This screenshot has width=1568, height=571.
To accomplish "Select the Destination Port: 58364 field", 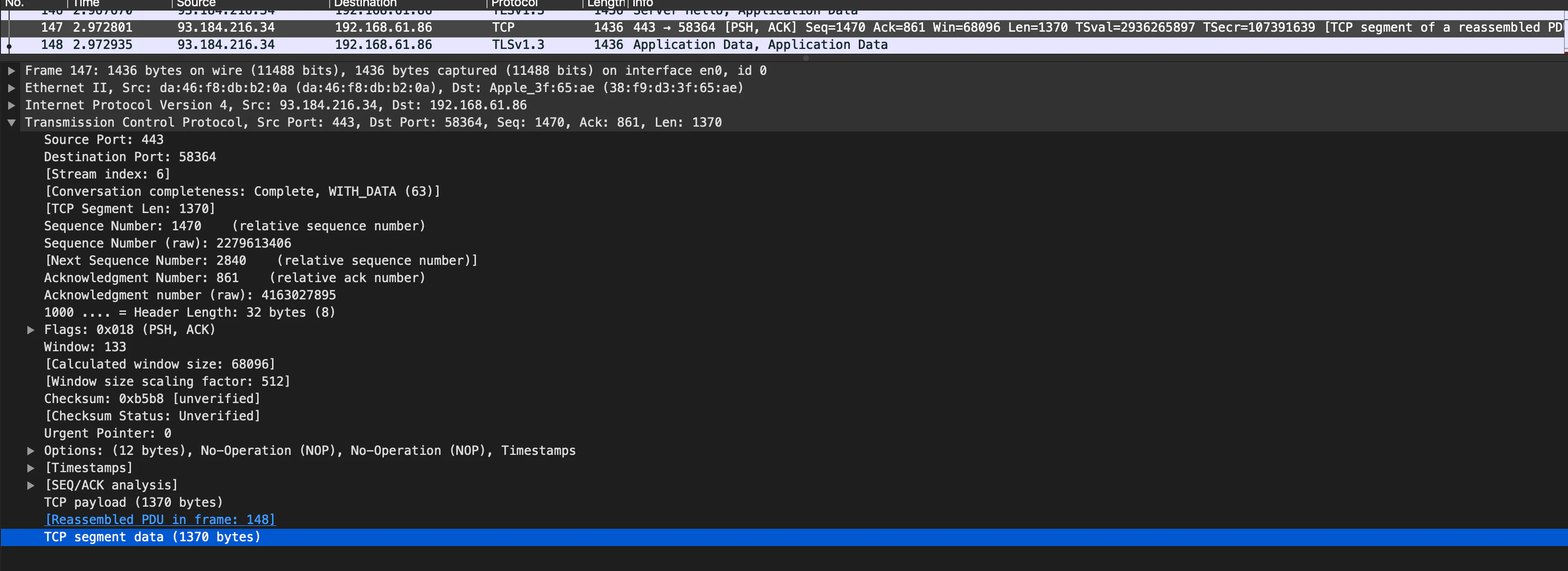I will point(130,157).
